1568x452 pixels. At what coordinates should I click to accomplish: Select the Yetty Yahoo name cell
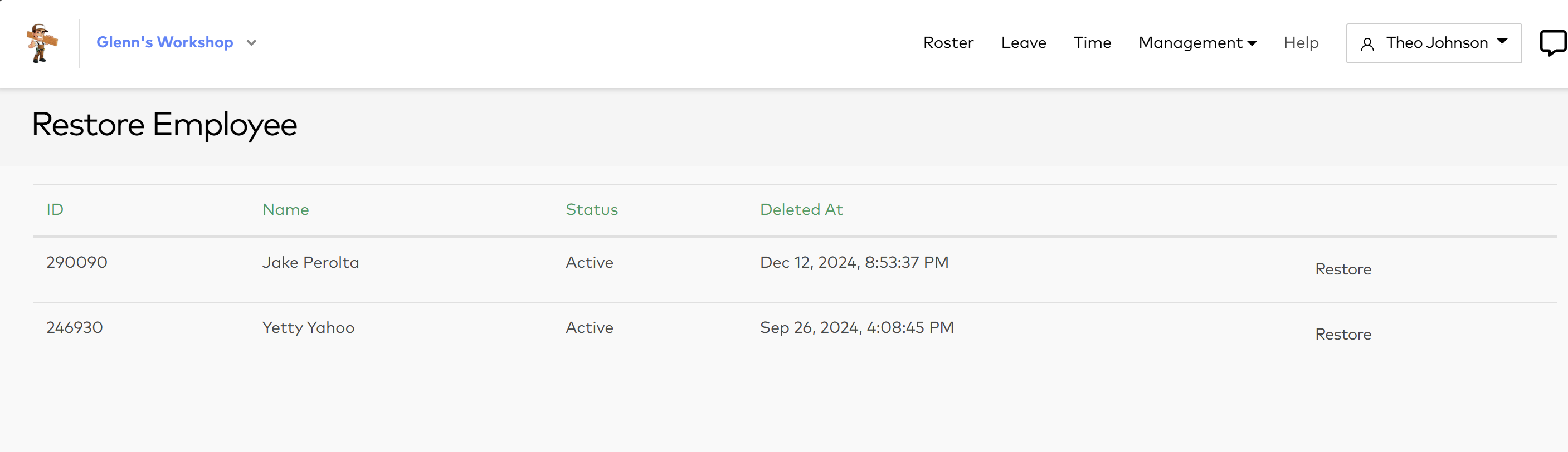tap(308, 327)
